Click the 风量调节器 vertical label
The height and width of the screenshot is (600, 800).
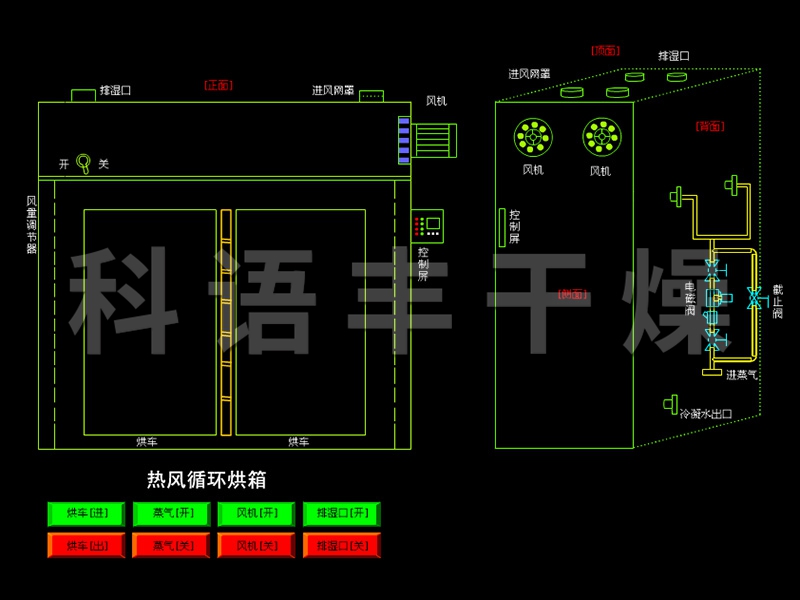point(32,224)
